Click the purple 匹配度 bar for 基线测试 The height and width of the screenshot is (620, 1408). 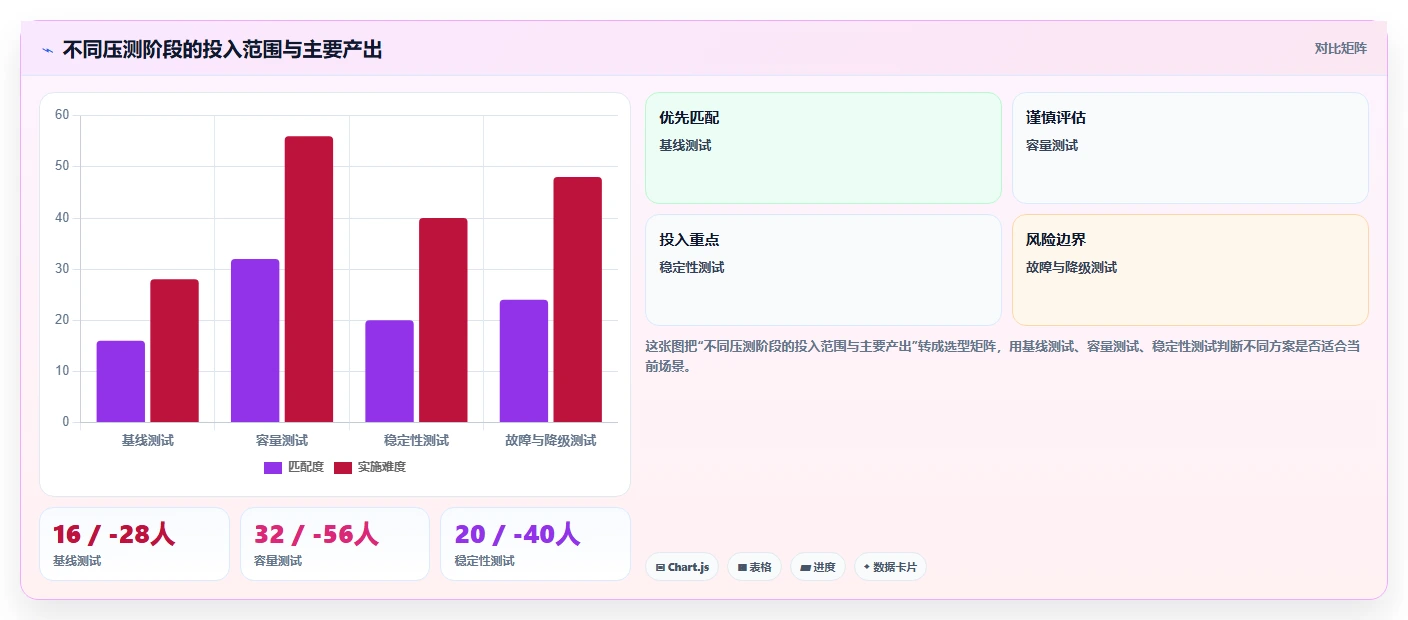[x=121, y=381]
